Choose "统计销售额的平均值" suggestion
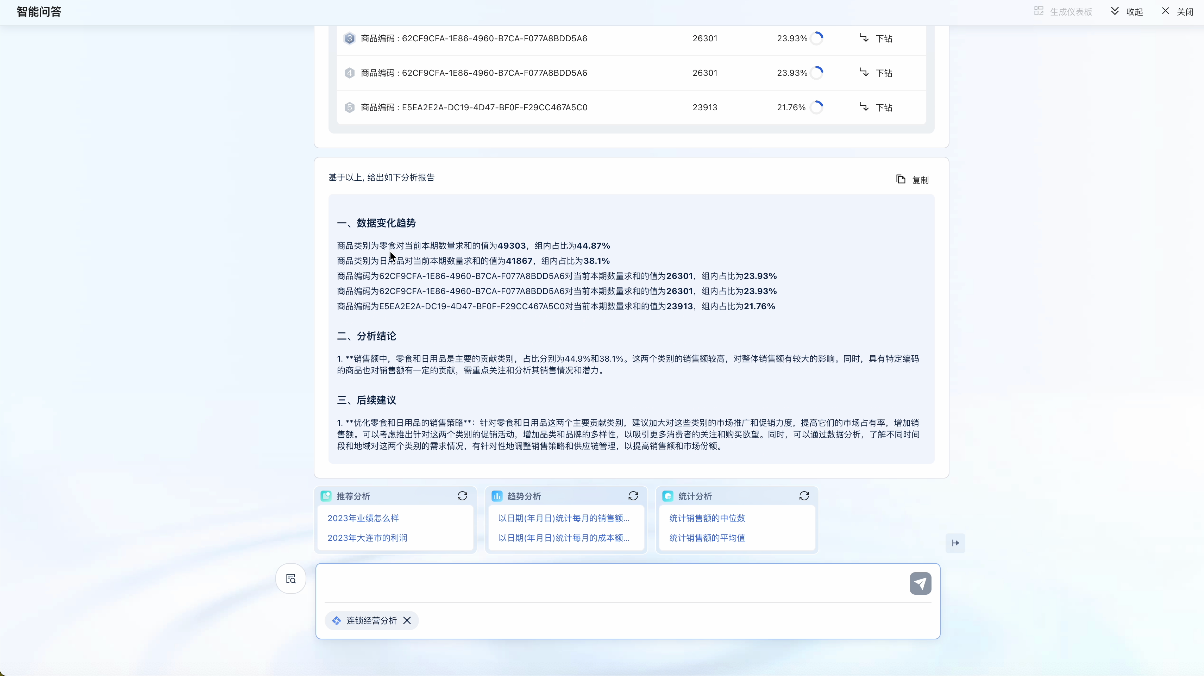Screen dimensions: 1204x676 [707, 538]
